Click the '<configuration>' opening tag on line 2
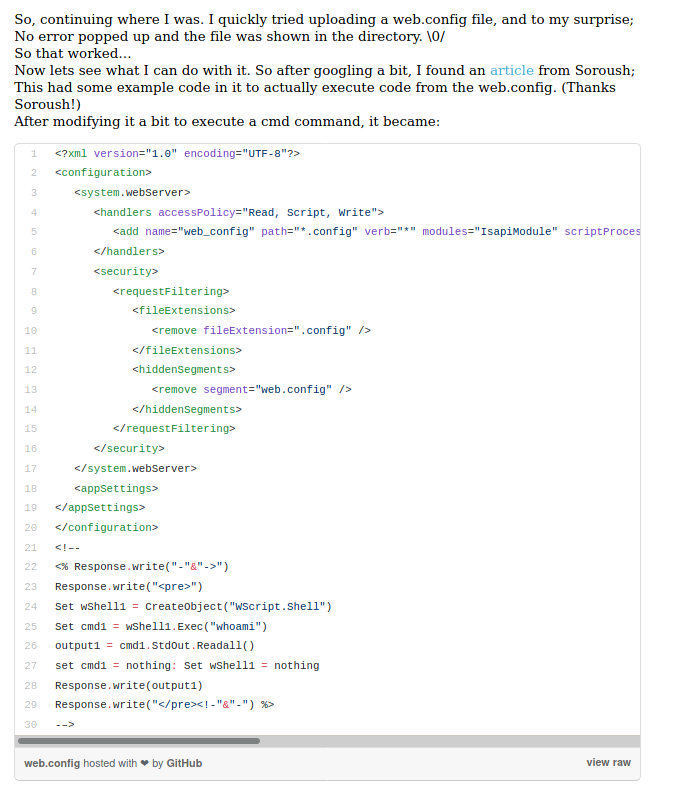Screen dimensions: 698x791 103,173
